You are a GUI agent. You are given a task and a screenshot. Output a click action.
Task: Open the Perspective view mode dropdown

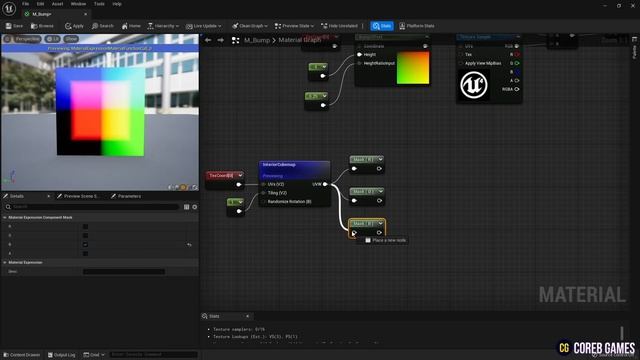pyautogui.click(x=27, y=39)
